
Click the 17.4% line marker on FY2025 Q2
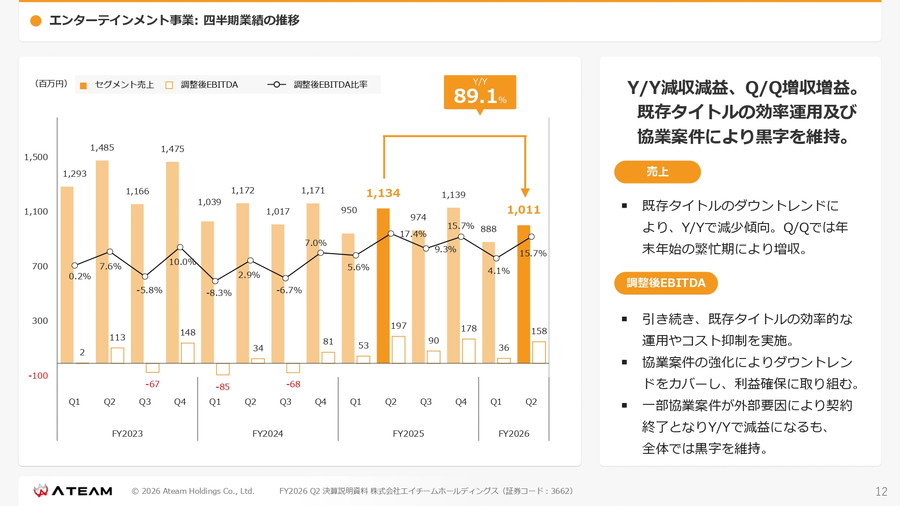[x=391, y=234]
